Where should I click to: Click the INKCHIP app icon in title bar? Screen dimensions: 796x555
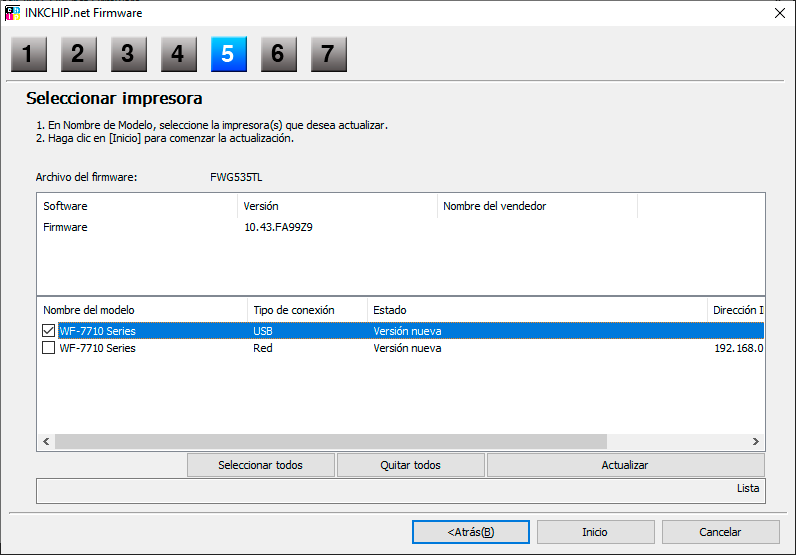tap(12, 13)
